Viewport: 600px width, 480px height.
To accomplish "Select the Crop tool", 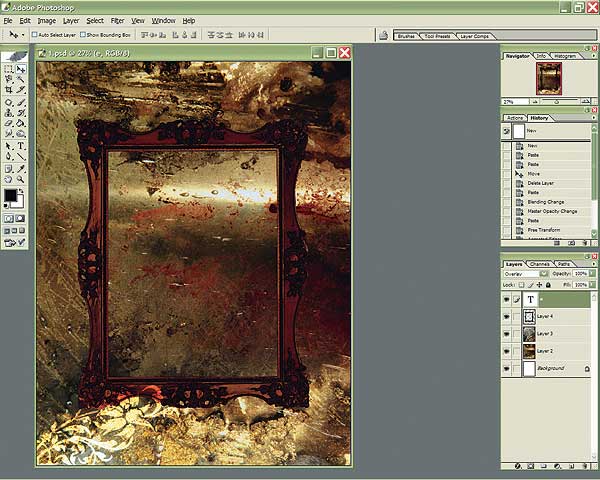I will pyautogui.click(x=9, y=91).
